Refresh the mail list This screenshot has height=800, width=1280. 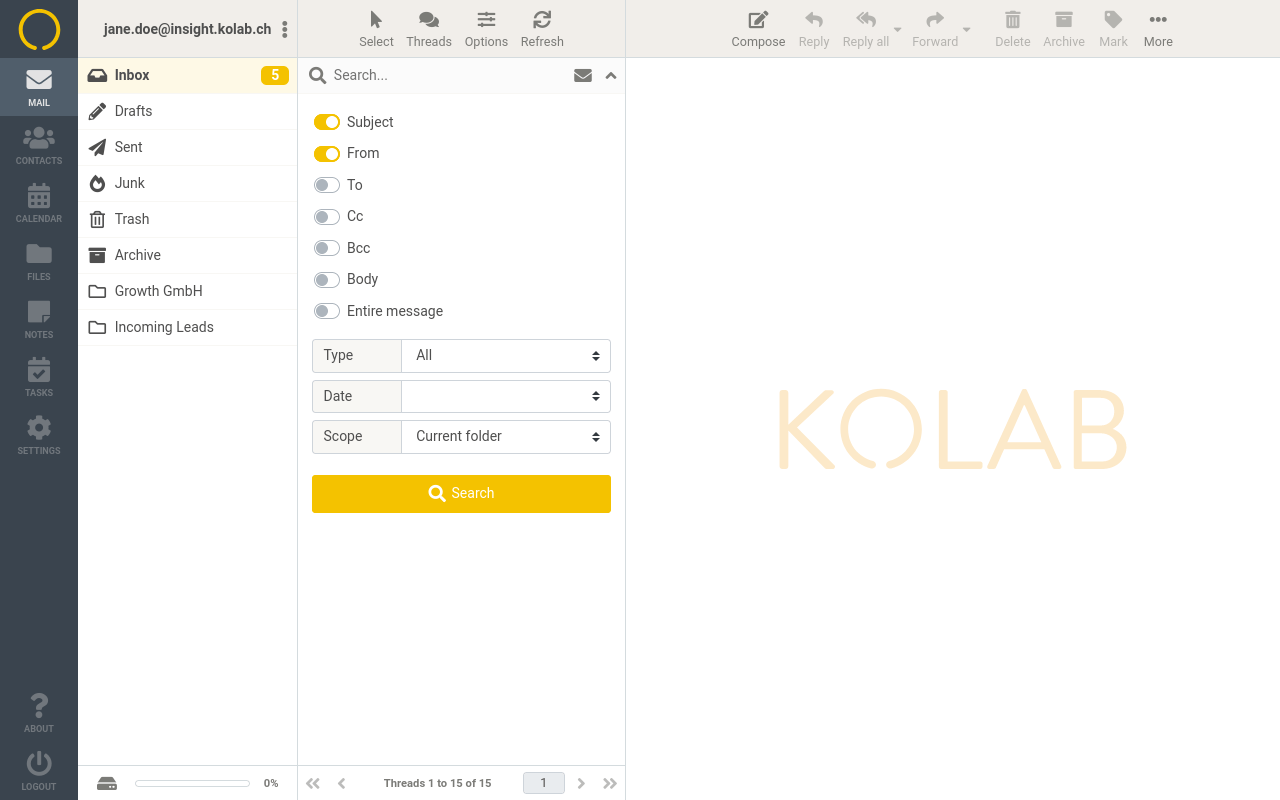(542, 29)
